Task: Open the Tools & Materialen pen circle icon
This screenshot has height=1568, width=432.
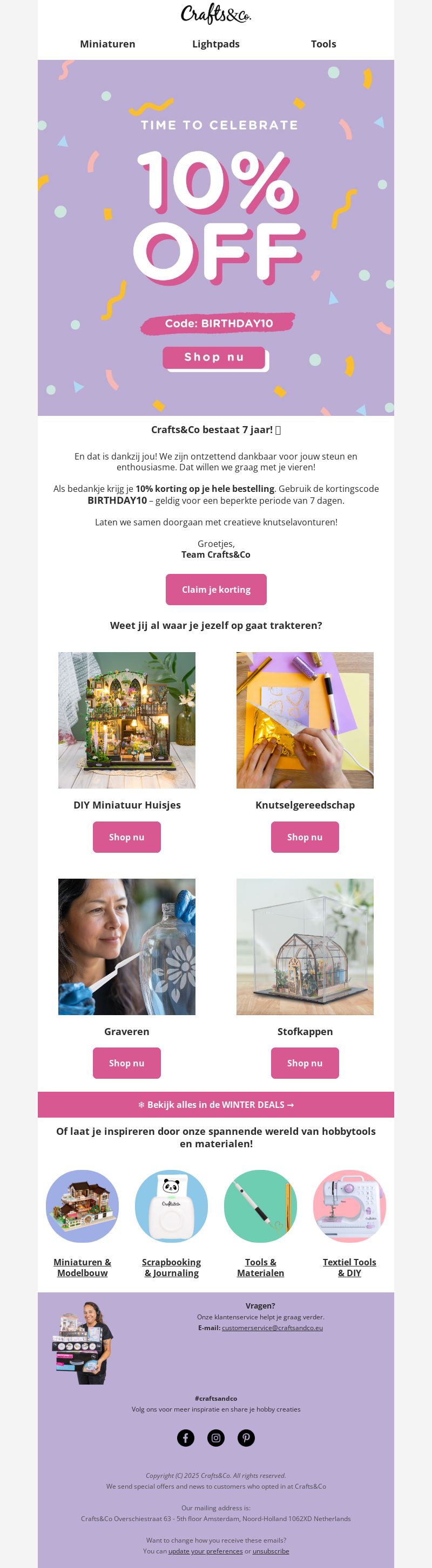Action: coord(260,1206)
